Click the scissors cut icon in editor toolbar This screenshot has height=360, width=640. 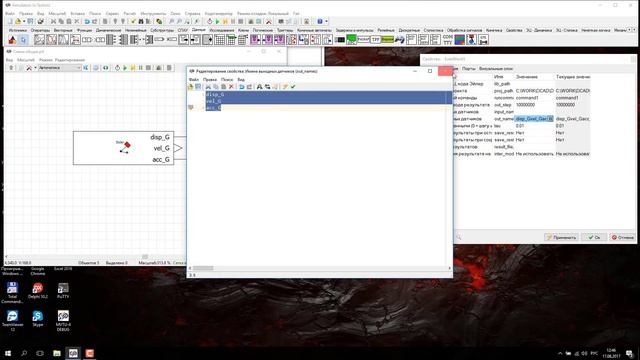[x=208, y=87]
